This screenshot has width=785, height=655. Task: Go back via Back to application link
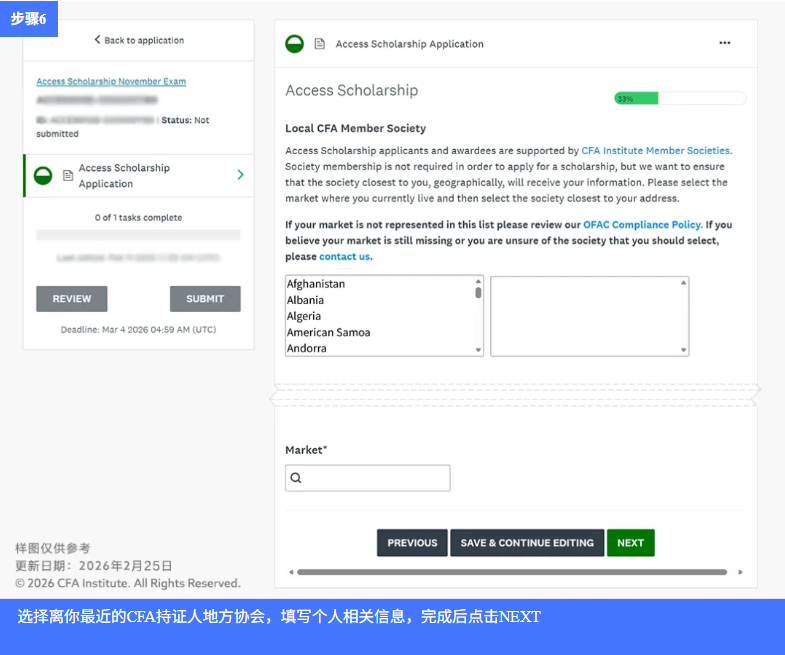pos(139,40)
